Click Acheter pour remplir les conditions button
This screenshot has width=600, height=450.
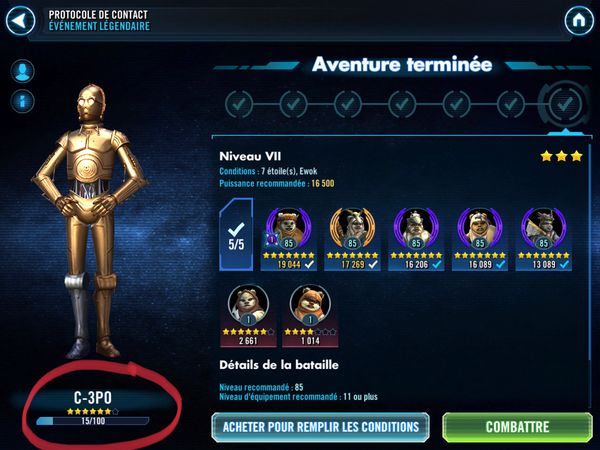[x=321, y=427]
